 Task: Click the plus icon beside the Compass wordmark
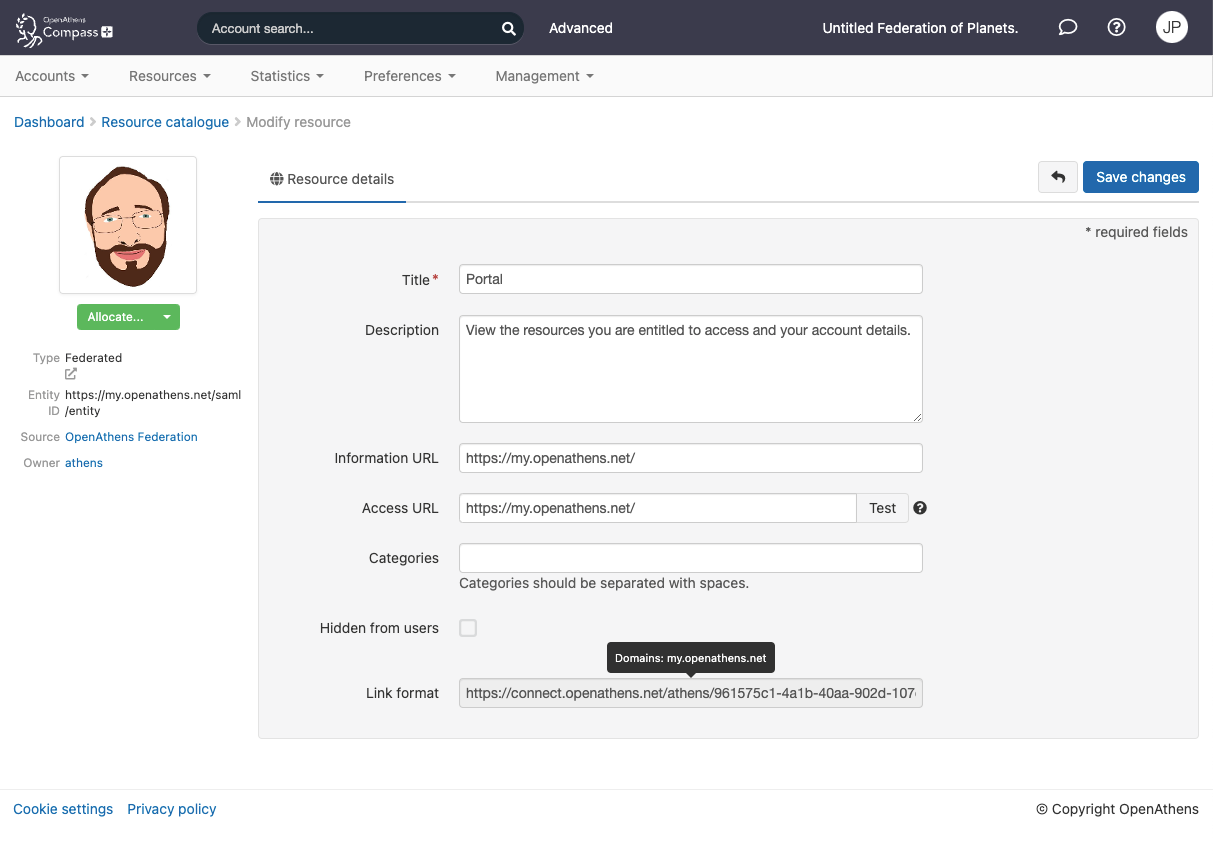(109, 33)
